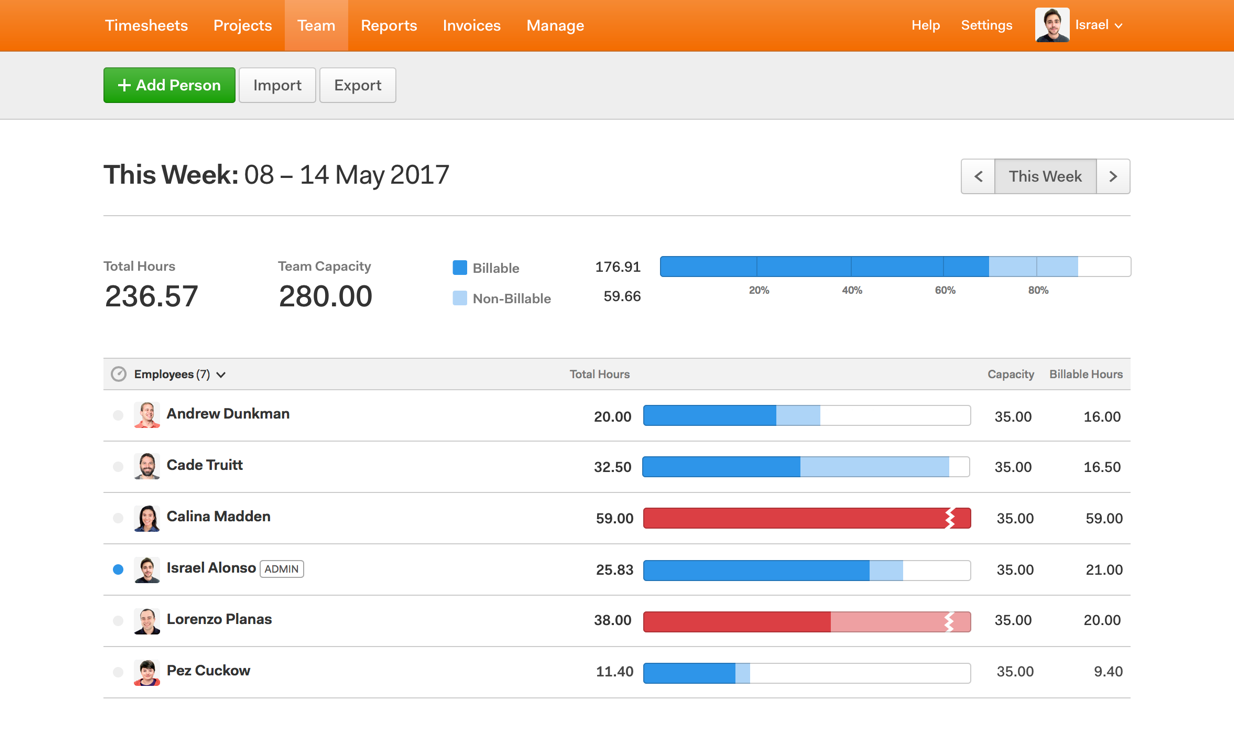Click Pez Cuckow's avatar
The height and width of the screenshot is (746, 1234).
[147, 671]
